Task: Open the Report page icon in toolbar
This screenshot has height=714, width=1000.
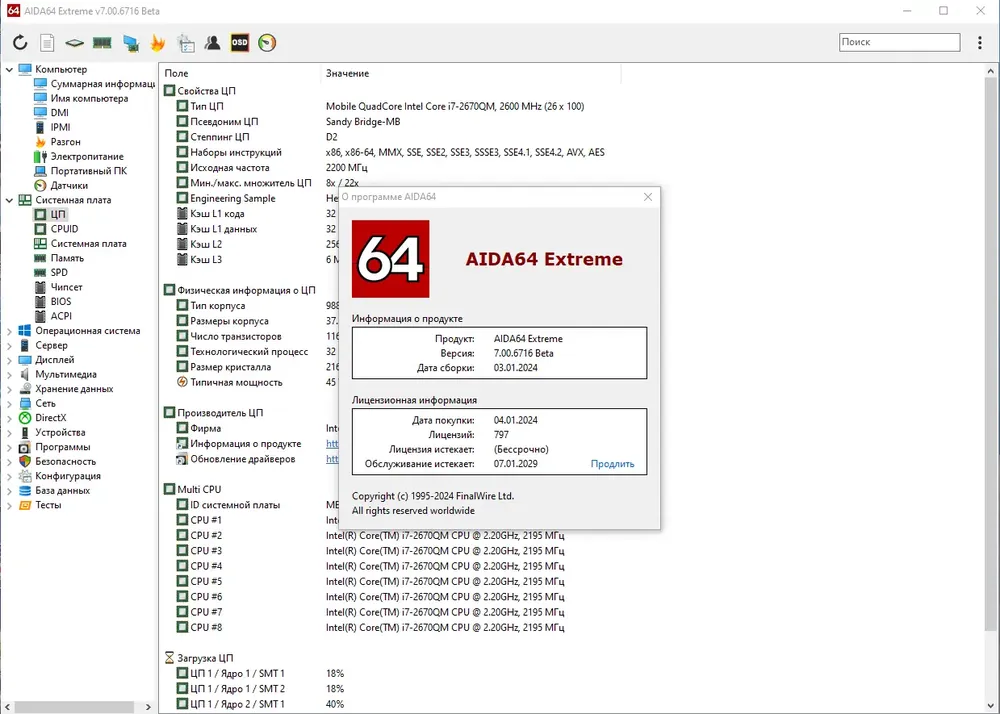Action: tap(47, 43)
